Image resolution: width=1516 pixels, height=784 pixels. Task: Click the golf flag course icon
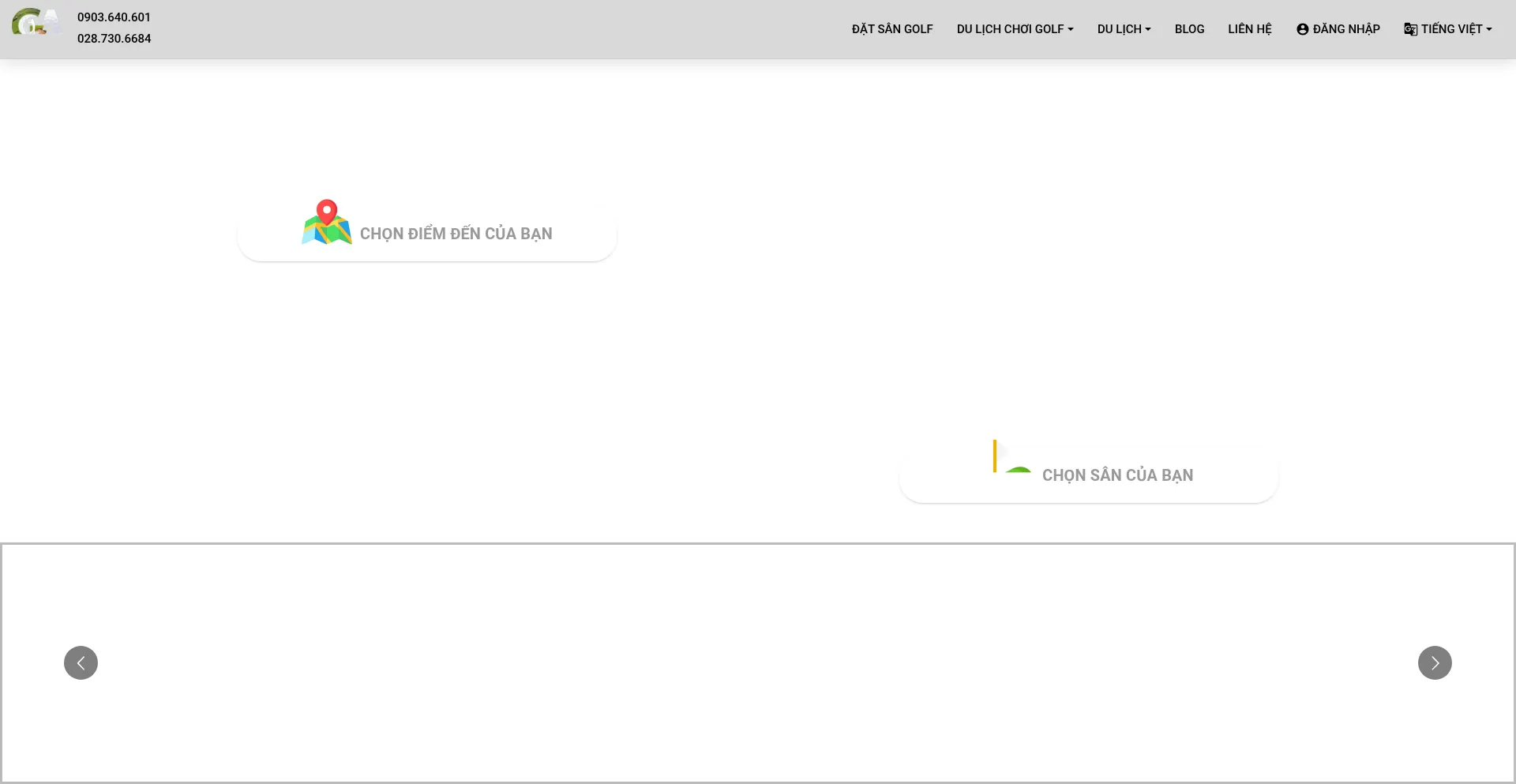pos(1011,457)
